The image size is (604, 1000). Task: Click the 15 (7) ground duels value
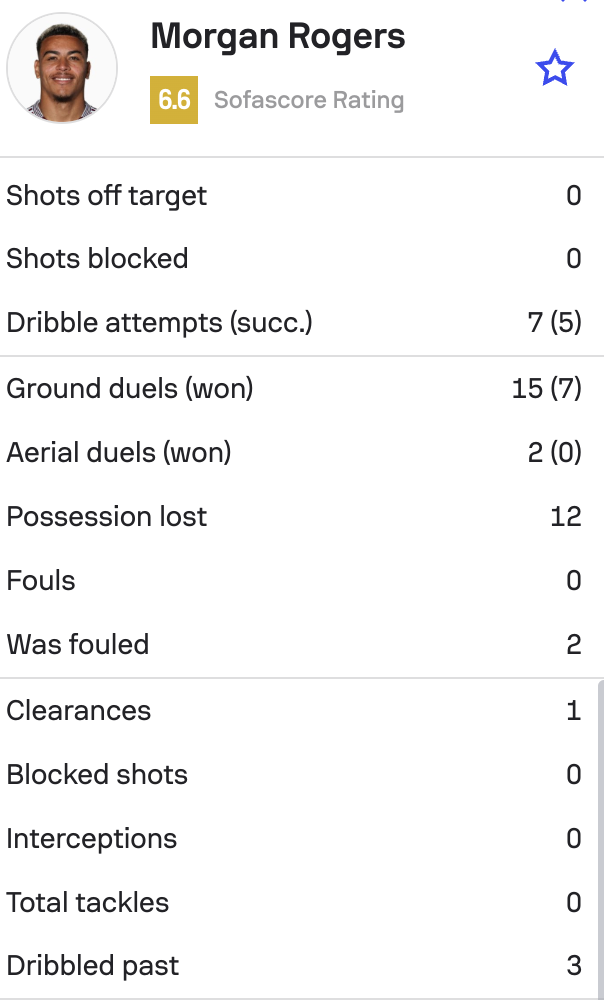(547, 389)
